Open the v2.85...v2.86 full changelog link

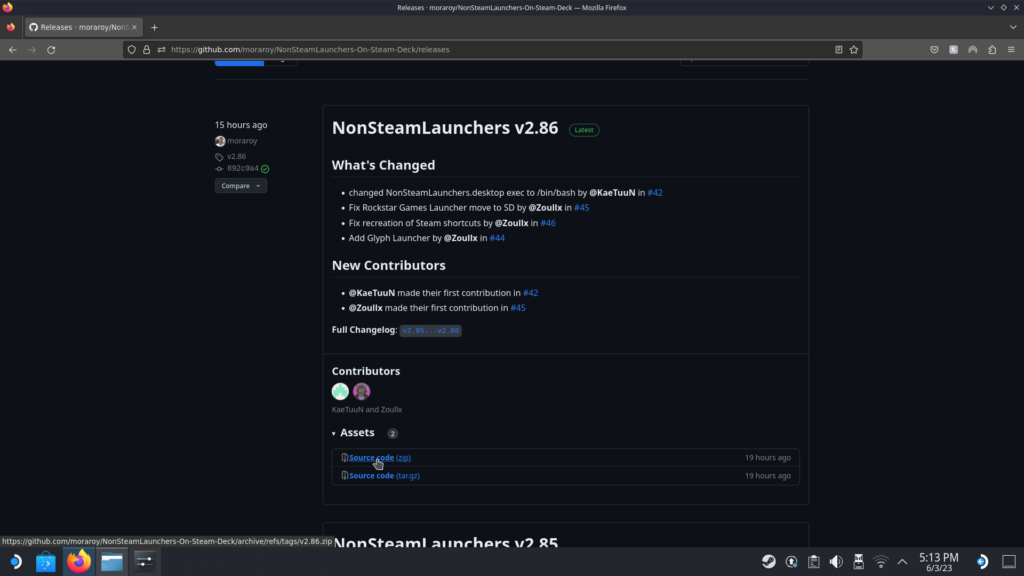[x=430, y=330]
